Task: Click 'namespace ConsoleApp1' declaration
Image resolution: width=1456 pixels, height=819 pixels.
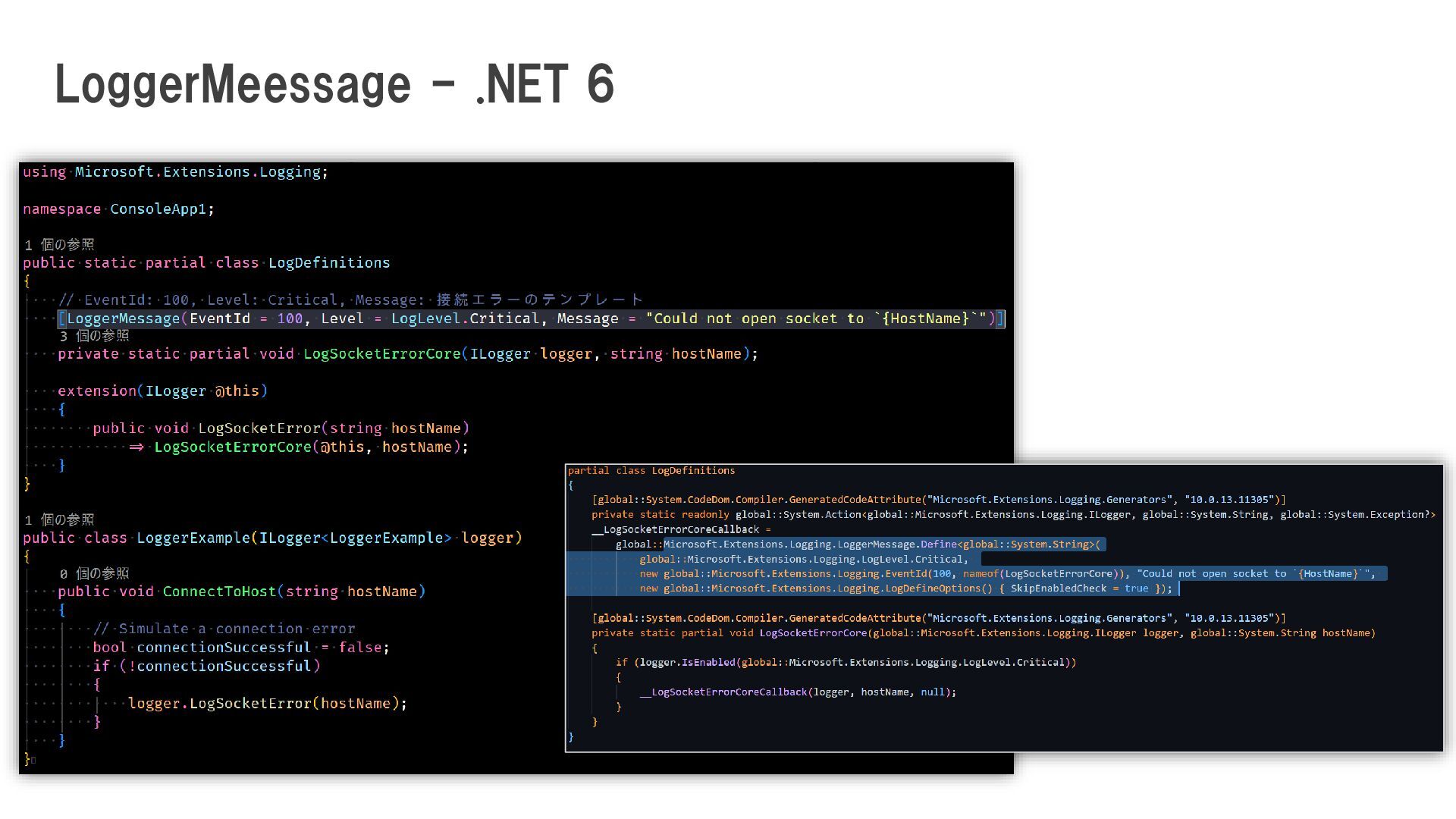Action: [118, 209]
